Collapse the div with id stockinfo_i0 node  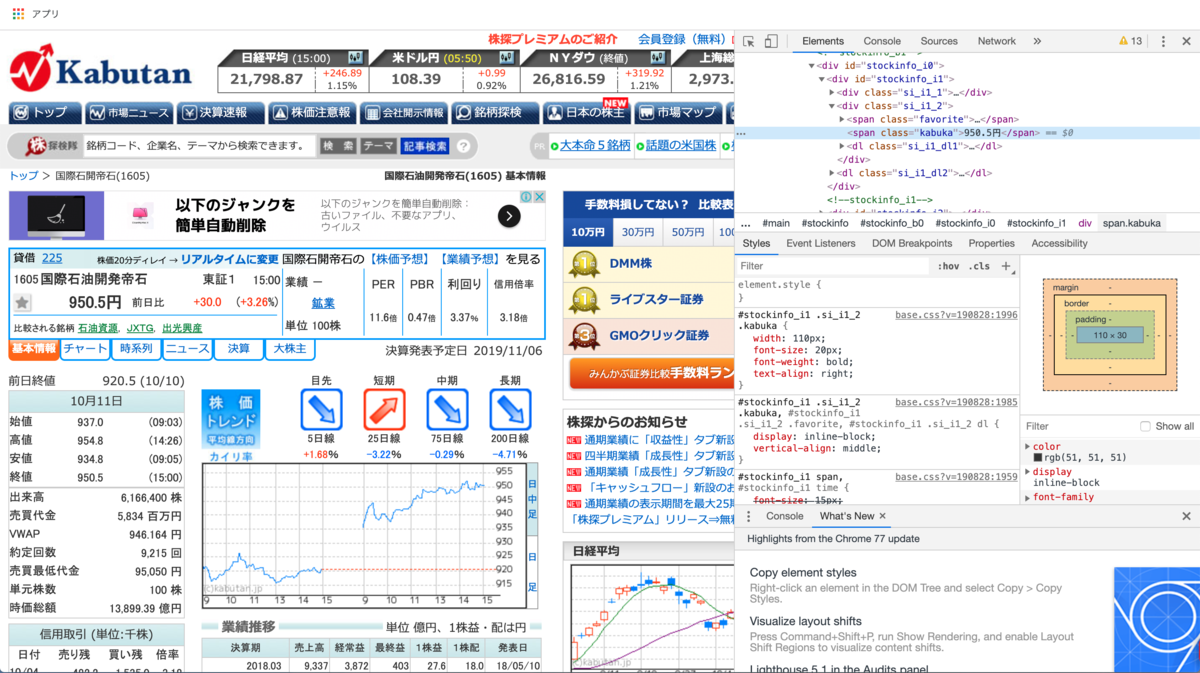[810, 64]
